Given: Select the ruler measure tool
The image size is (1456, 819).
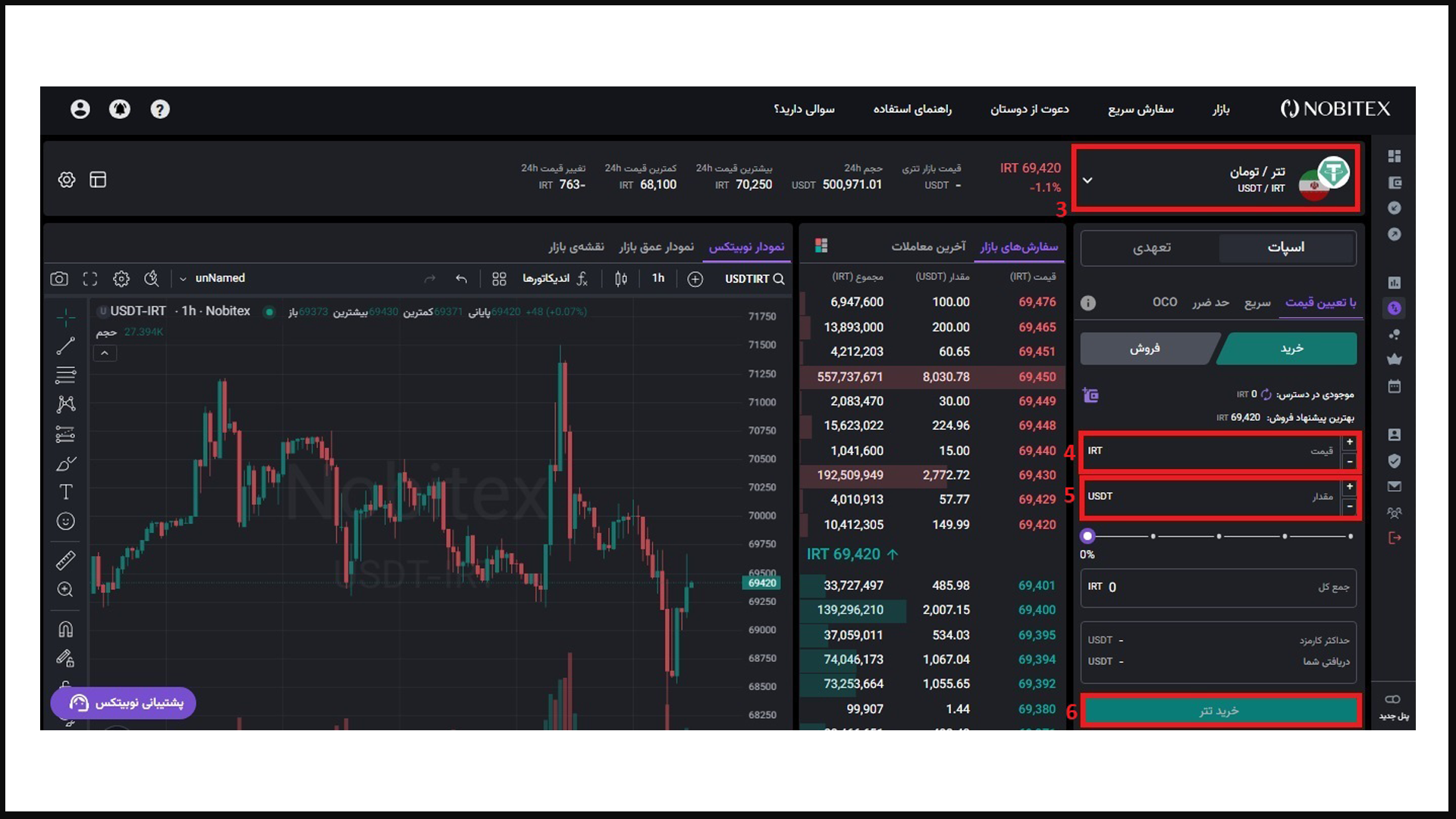Looking at the screenshot, I should [x=66, y=560].
